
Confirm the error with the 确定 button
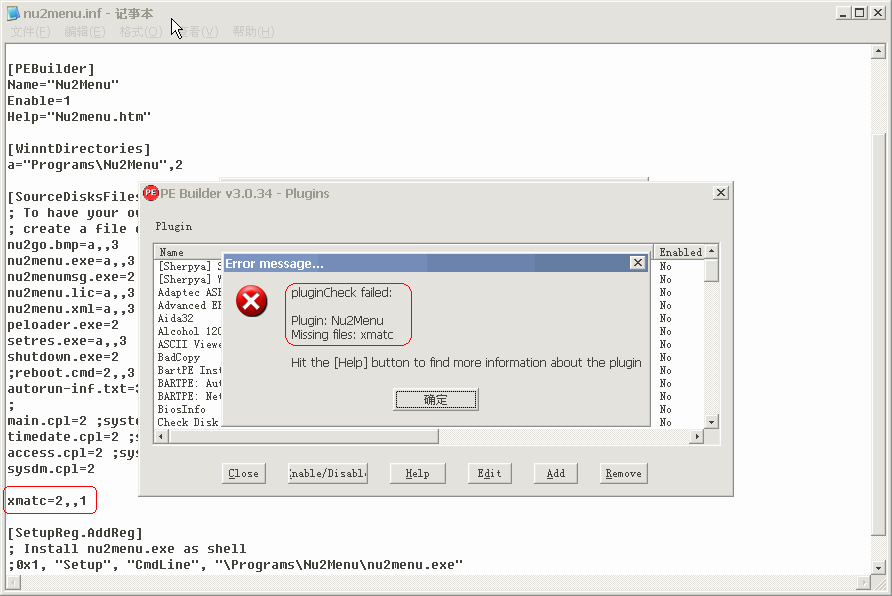click(436, 399)
